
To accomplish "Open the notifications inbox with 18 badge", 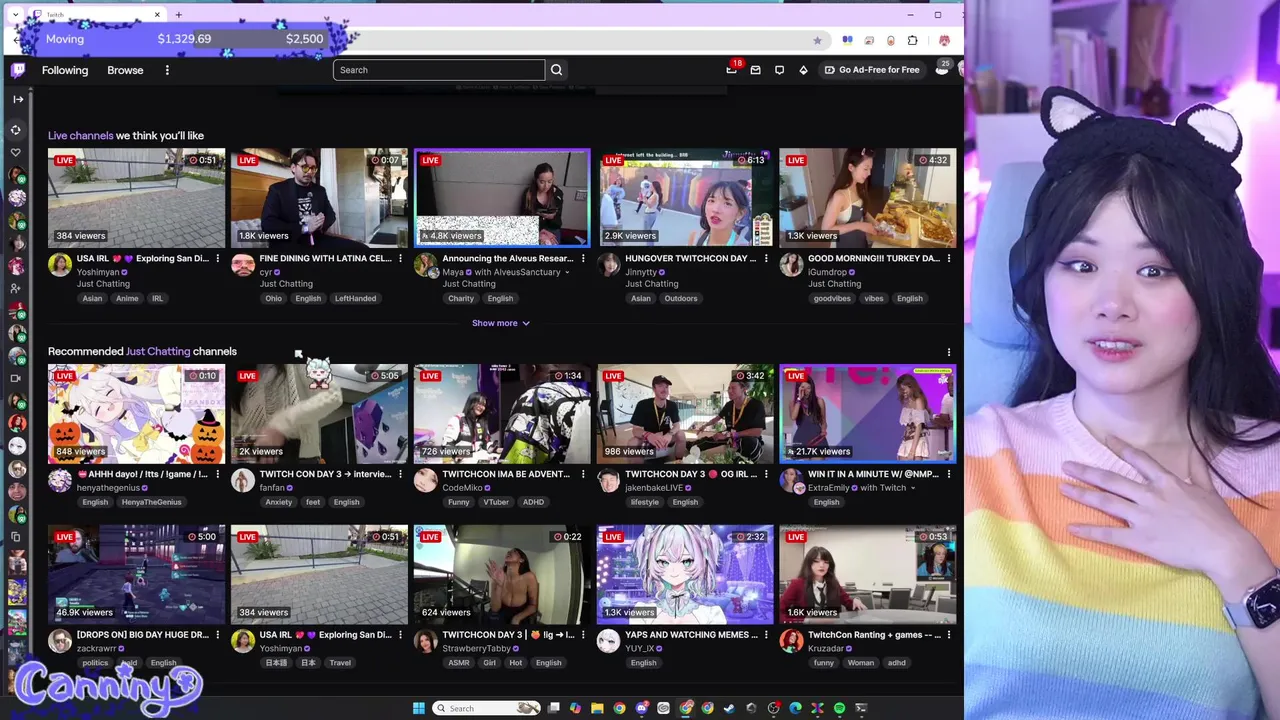I will pos(732,70).
